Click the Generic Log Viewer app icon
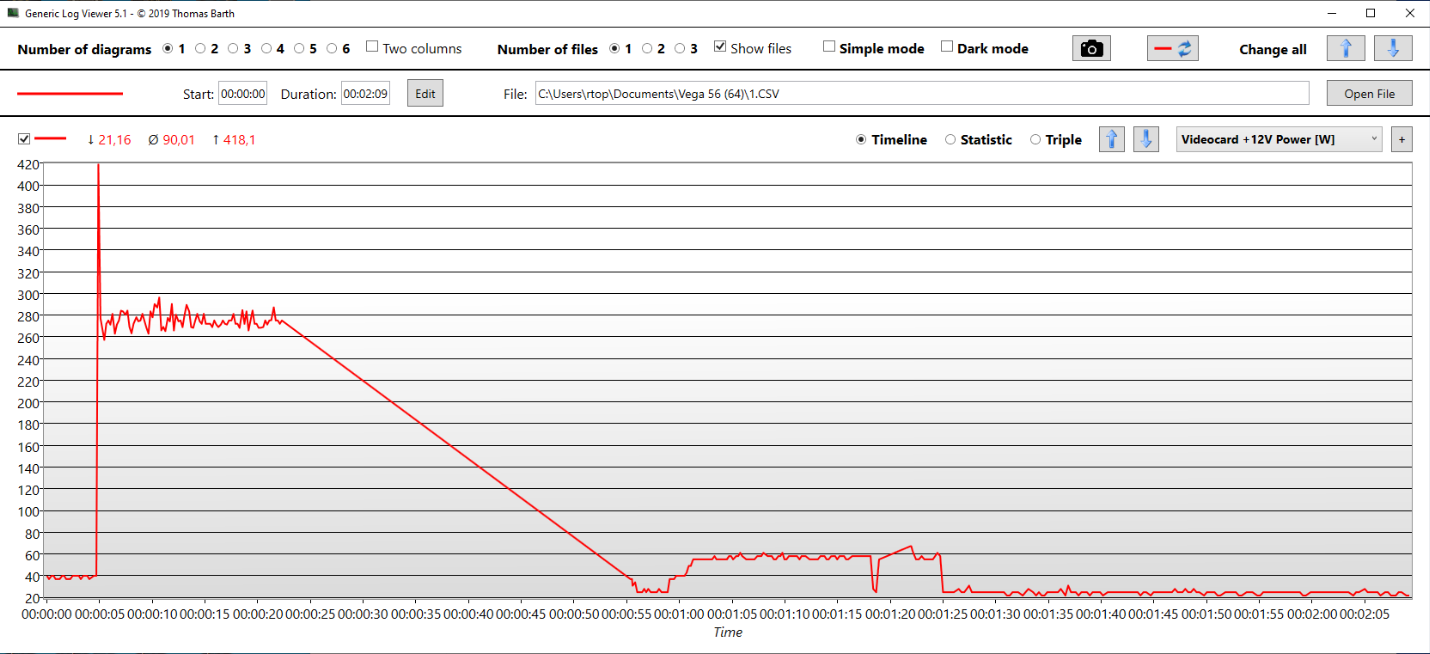Screen dimensions: 1430x654 click(x=13, y=13)
